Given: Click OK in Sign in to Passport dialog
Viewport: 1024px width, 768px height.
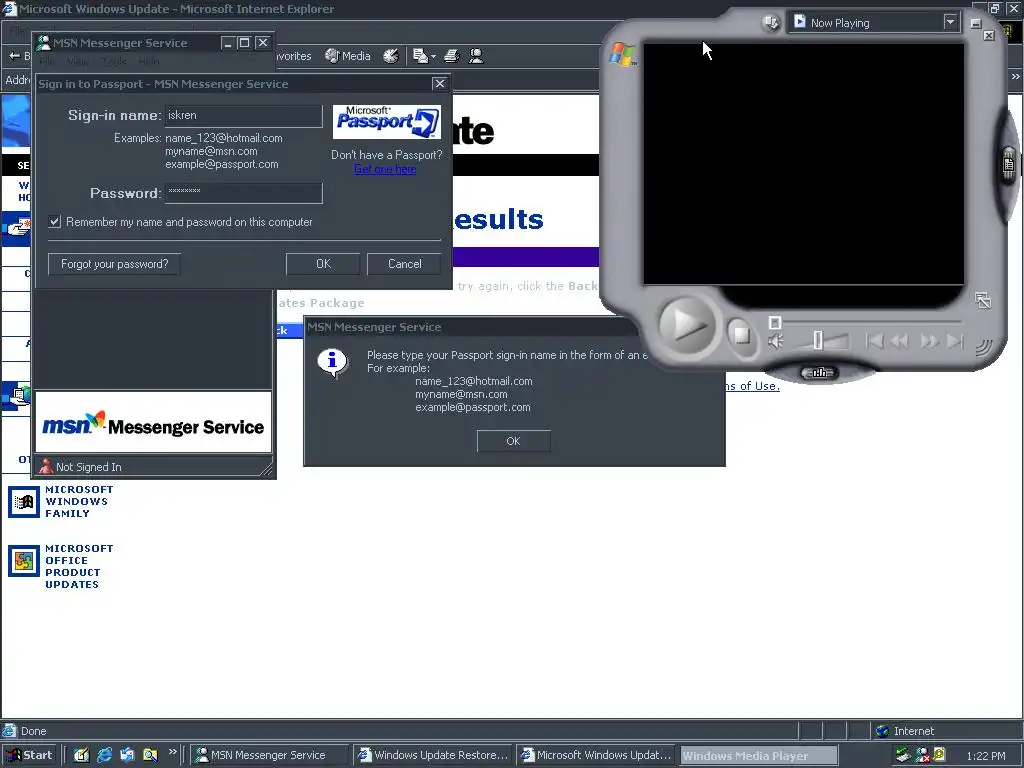Looking at the screenshot, I should coord(323,264).
